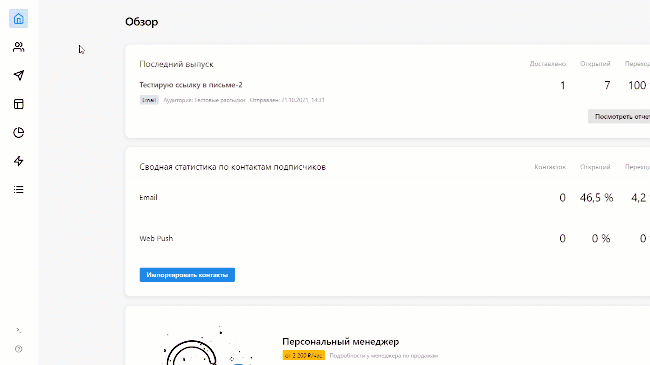Open the home overview icon in sidebar
This screenshot has width=650, height=365.
coord(19,19)
